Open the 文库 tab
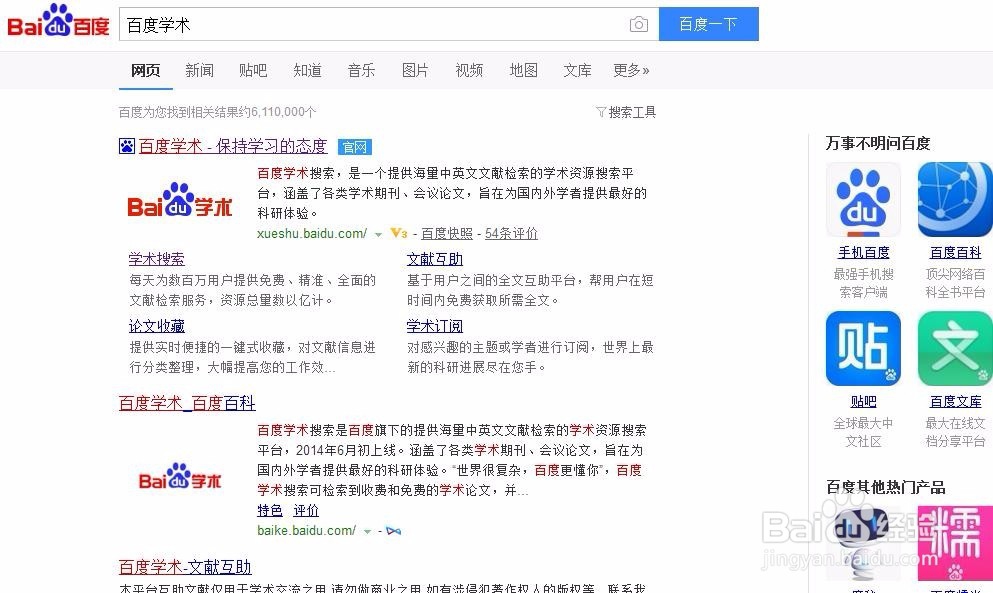 pyautogui.click(x=578, y=70)
